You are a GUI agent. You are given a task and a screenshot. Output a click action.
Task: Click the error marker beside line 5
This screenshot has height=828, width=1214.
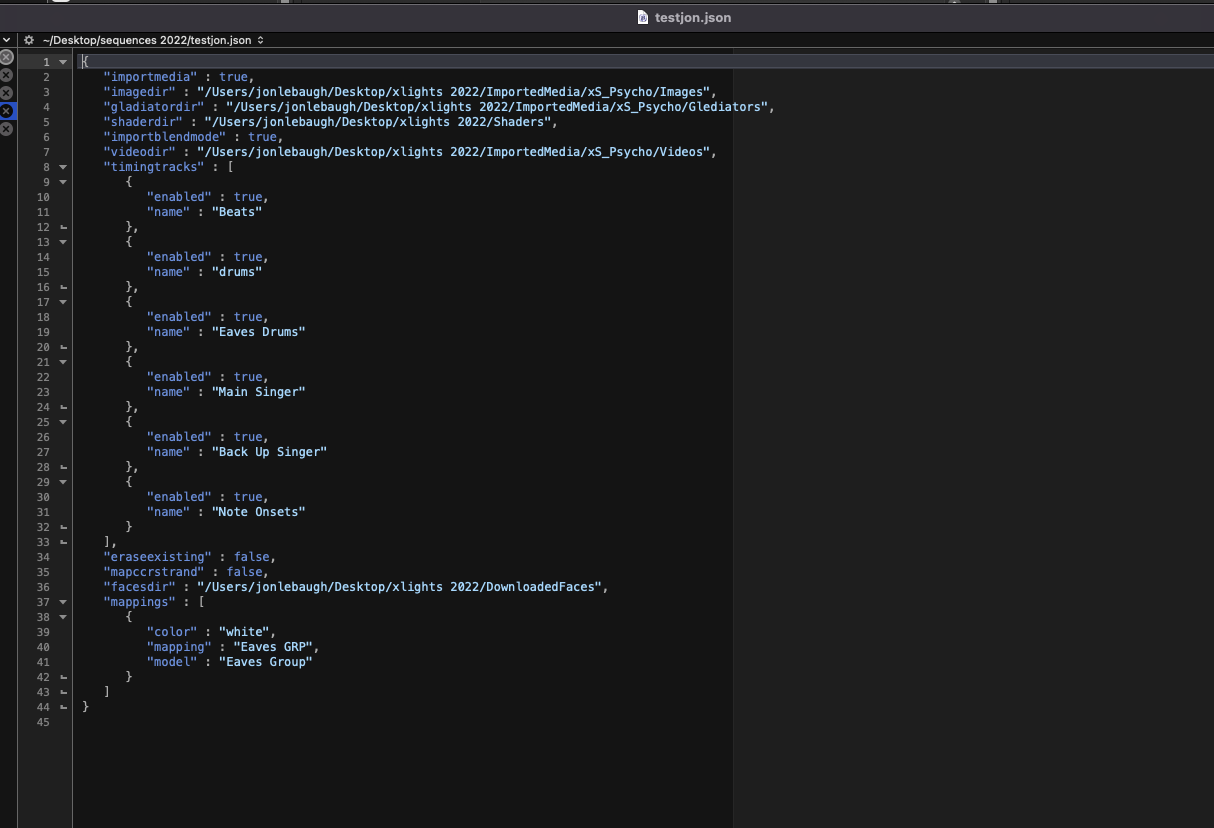point(6,127)
